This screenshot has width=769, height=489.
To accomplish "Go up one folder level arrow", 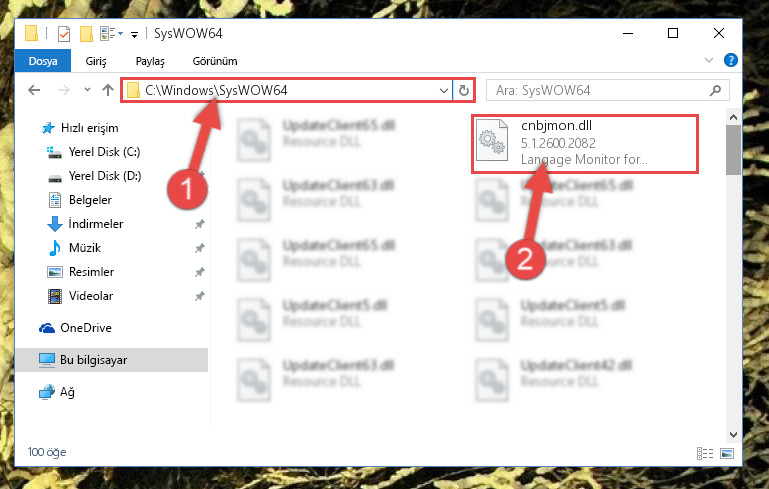I will (x=108, y=90).
